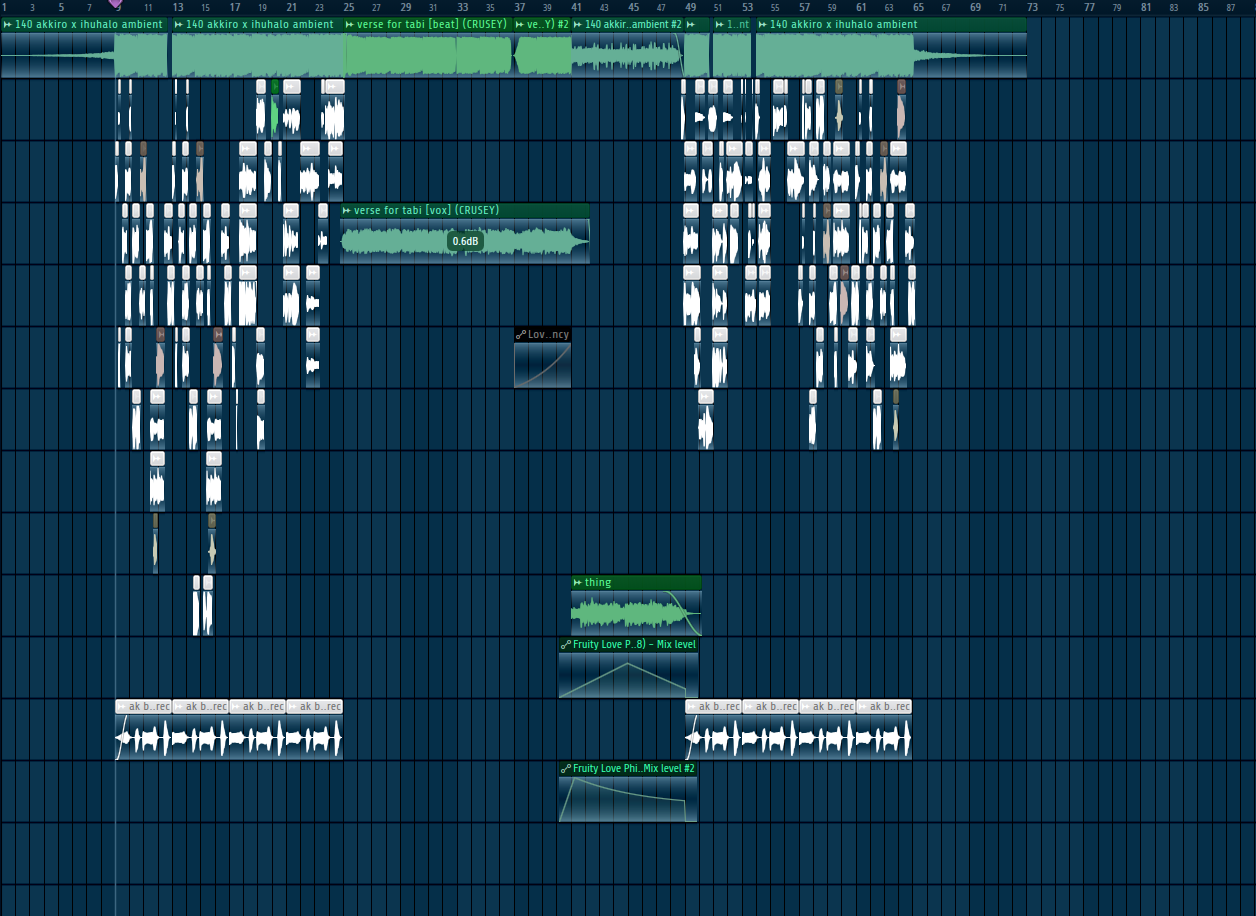Viewport: 1256px width, 916px height.
Task: Jump to bar 21 on the timeline ruler
Action: [x=292, y=7]
